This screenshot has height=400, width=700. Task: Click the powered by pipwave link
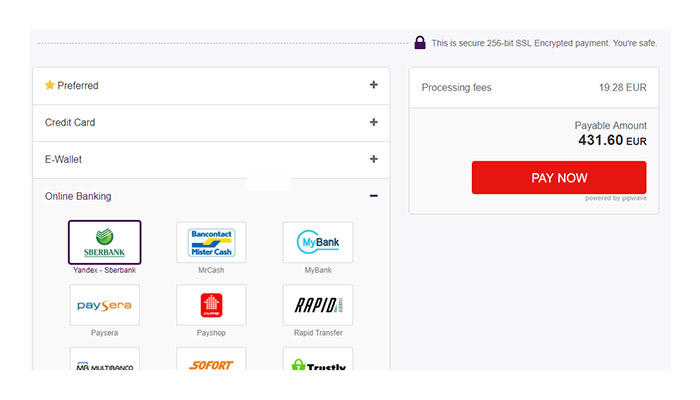pyautogui.click(x=615, y=198)
